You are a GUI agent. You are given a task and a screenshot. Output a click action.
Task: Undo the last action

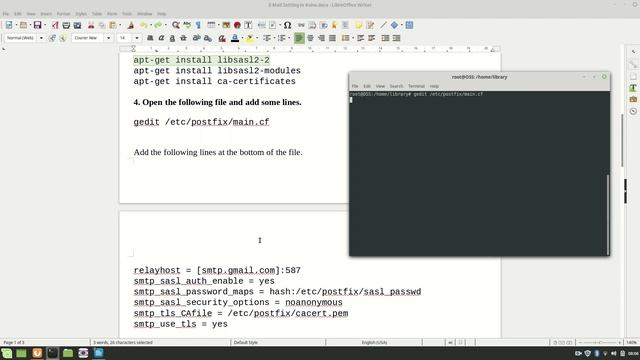coord(144,25)
